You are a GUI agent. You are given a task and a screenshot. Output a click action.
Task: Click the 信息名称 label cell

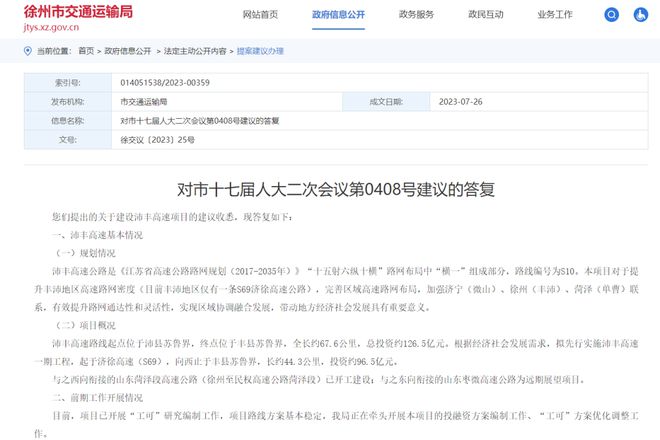click(x=68, y=121)
